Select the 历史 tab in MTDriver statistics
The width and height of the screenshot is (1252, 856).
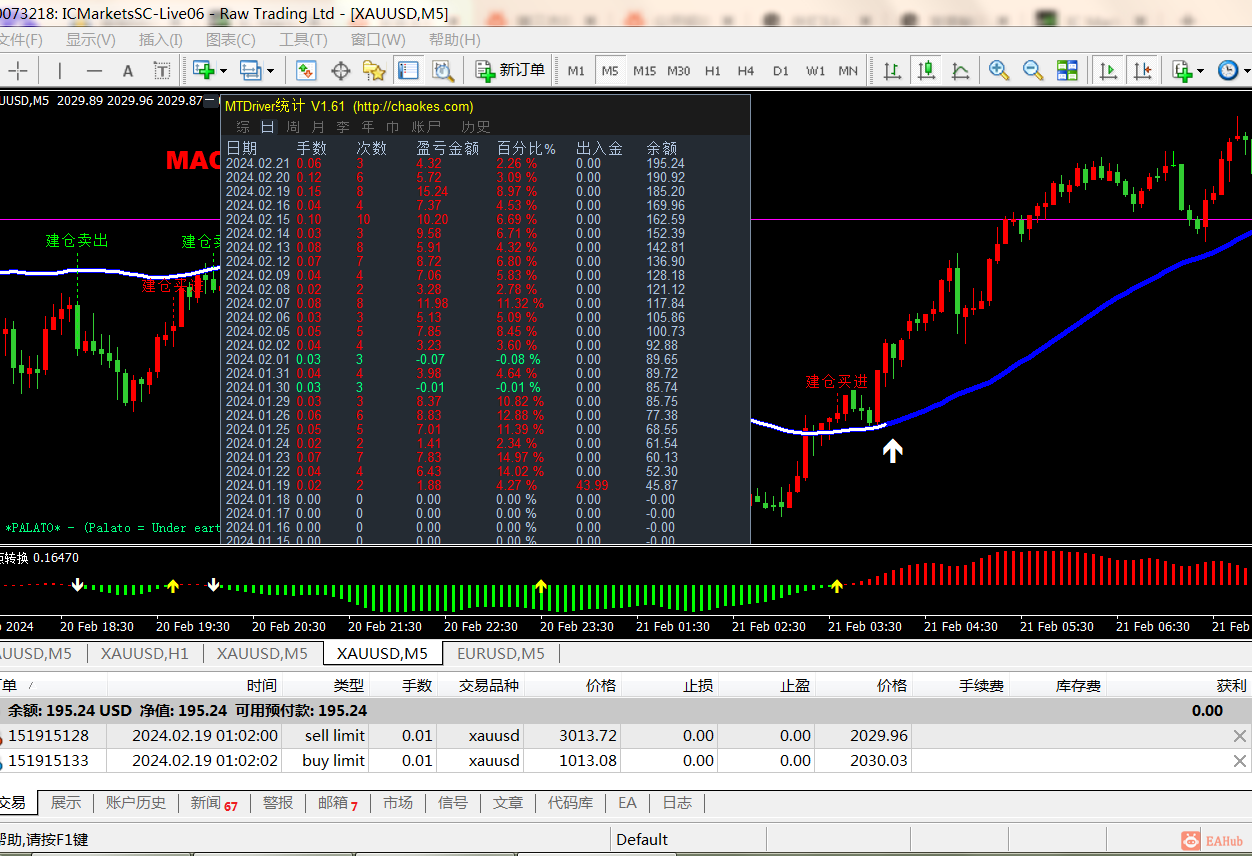point(476,127)
